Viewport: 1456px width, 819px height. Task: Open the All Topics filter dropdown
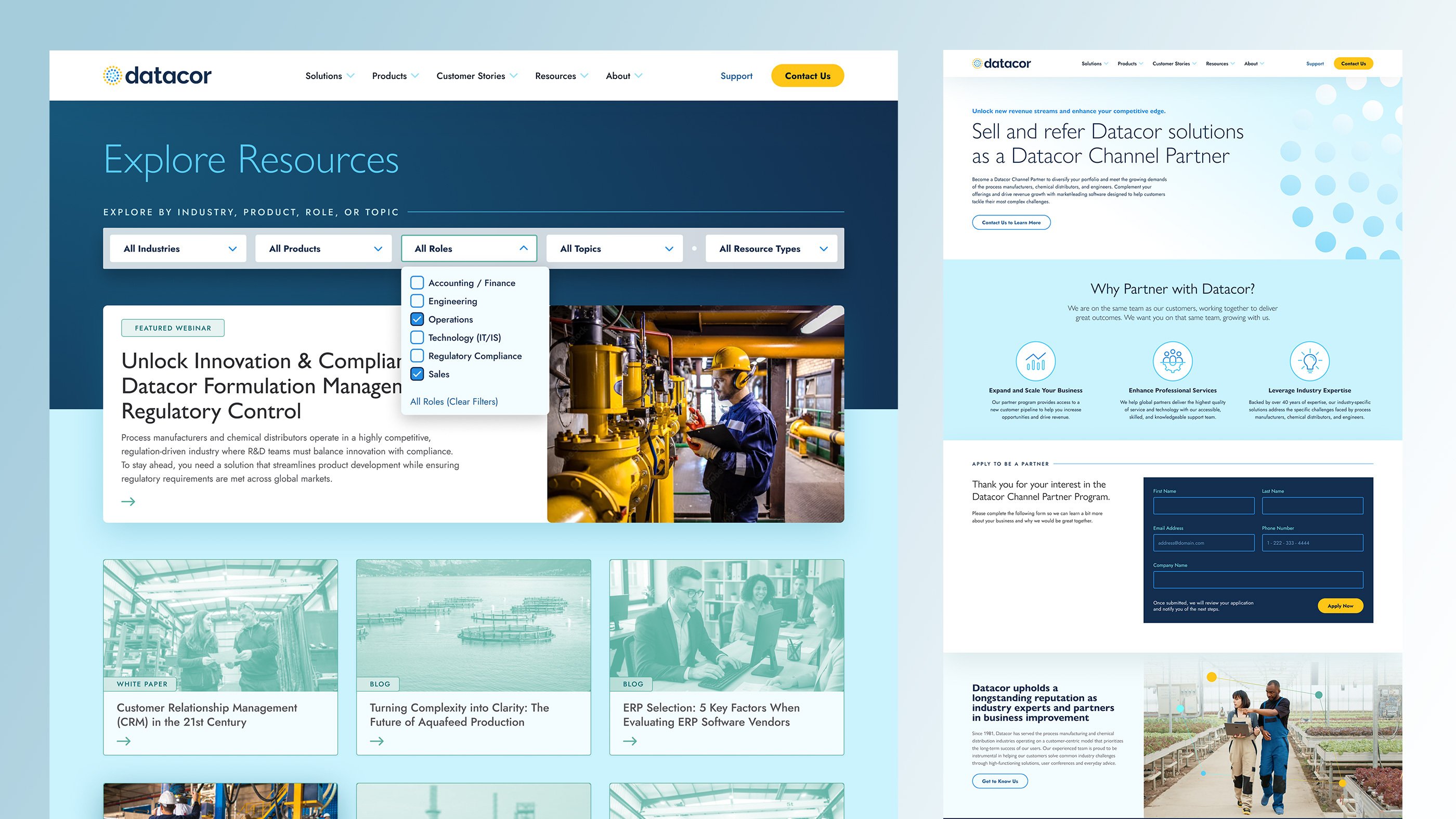[x=615, y=249]
